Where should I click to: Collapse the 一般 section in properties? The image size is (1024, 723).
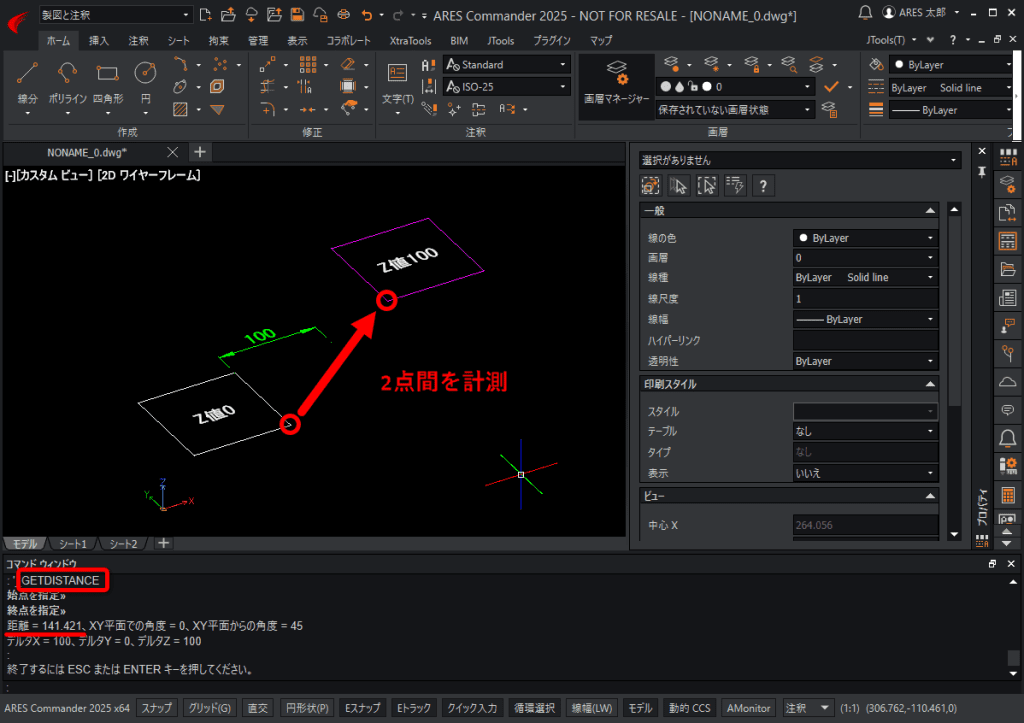coord(930,211)
